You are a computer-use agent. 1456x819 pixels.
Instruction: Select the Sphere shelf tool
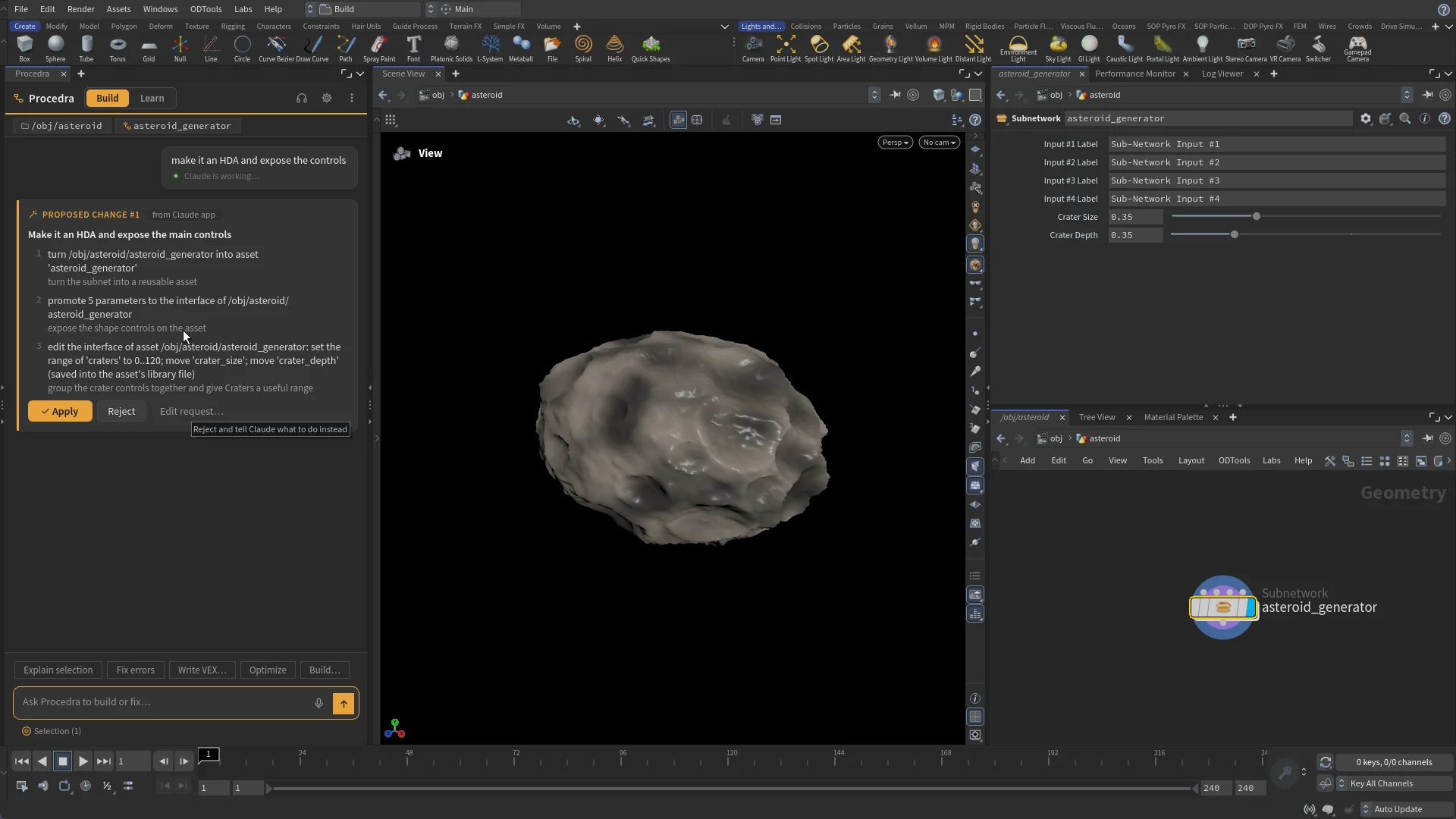pos(55,49)
